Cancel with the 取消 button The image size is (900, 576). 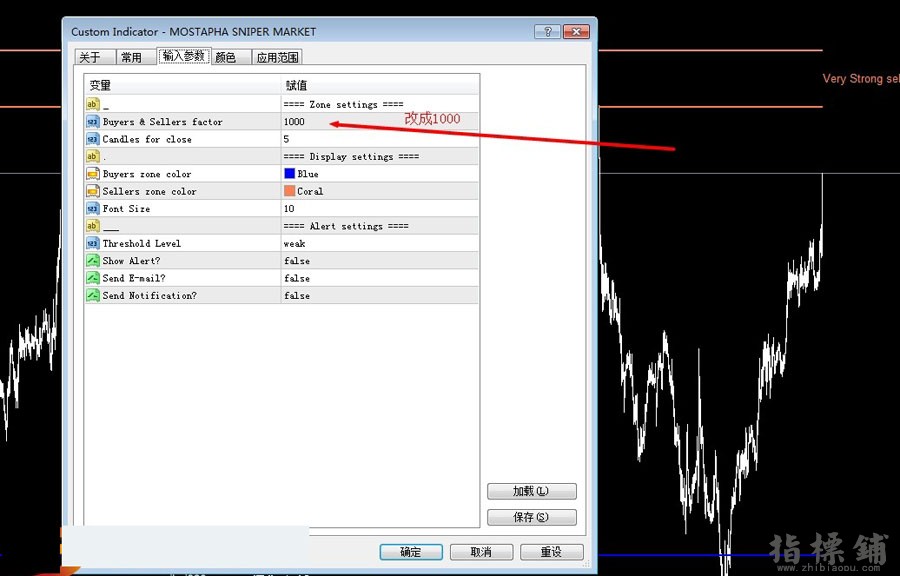tap(481, 552)
